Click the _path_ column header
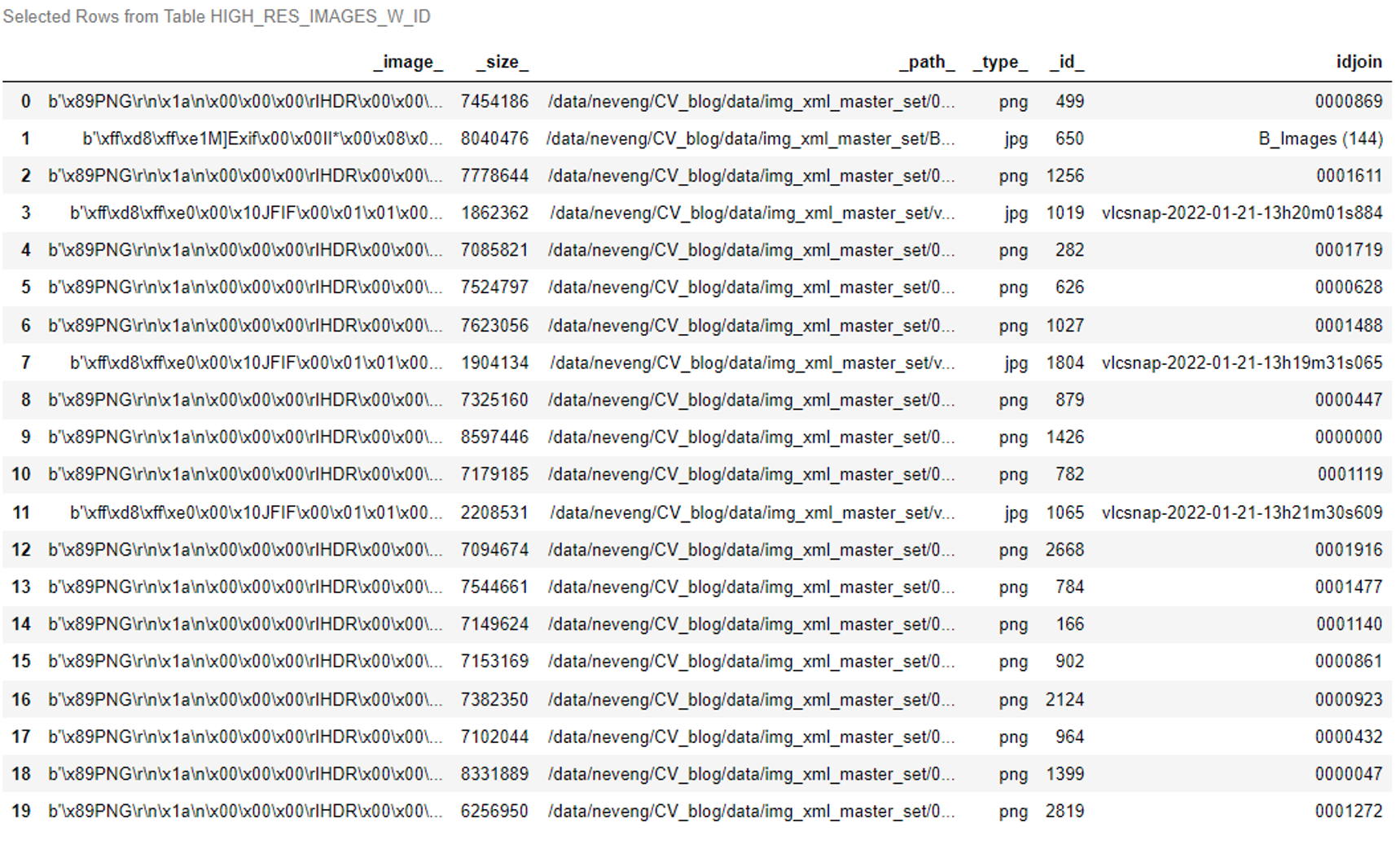 [927, 62]
